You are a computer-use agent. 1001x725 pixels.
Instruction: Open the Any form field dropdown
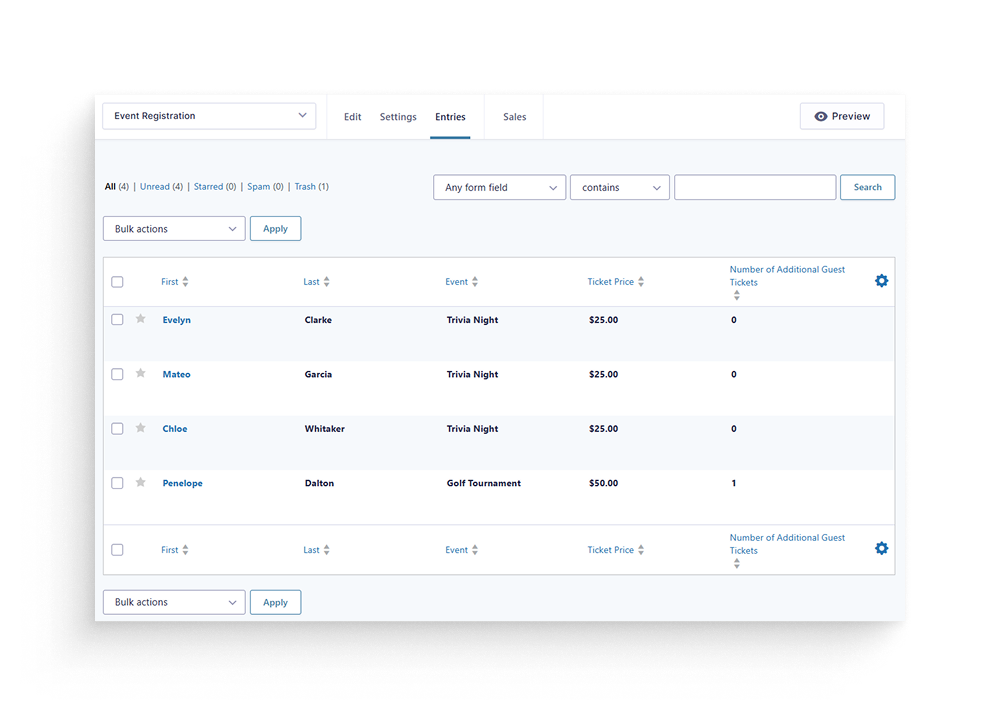click(x=499, y=188)
